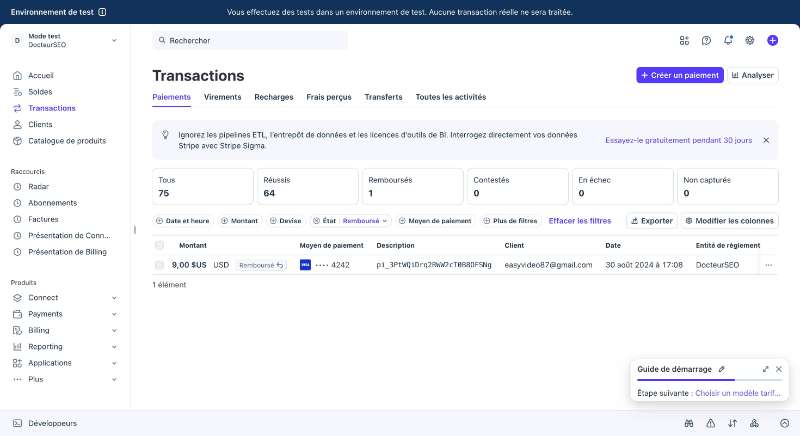Open the warning triangle icon in bottom bar
Image resolution: width=800 pixels, height=436 pixels.
(710, 423)
